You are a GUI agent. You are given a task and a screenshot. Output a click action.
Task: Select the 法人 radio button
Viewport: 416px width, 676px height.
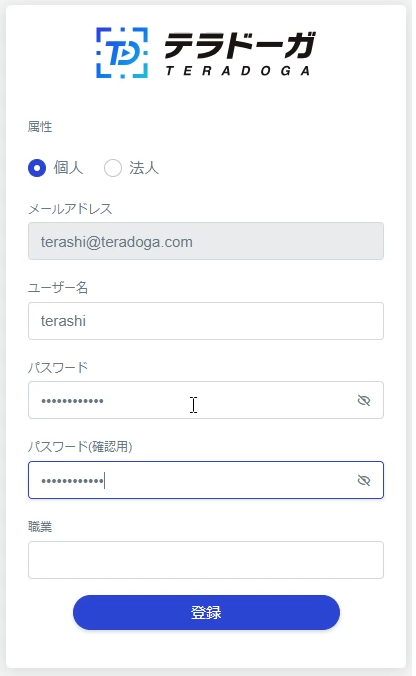click(113, 168)
